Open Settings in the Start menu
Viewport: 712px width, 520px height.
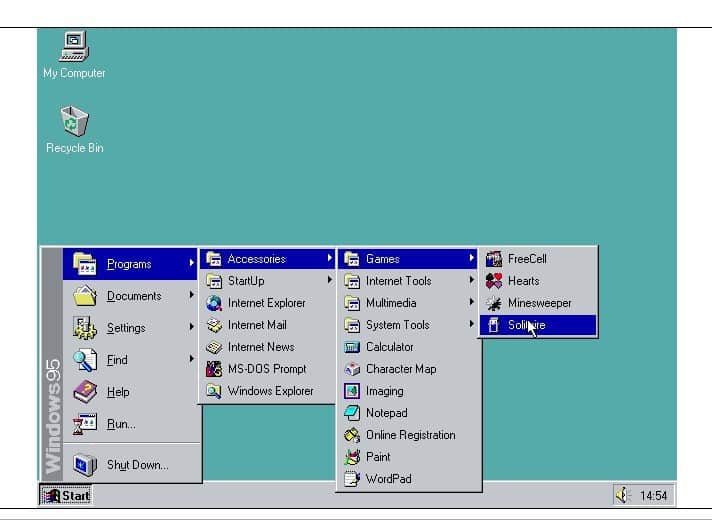click(x=130, y=328)
